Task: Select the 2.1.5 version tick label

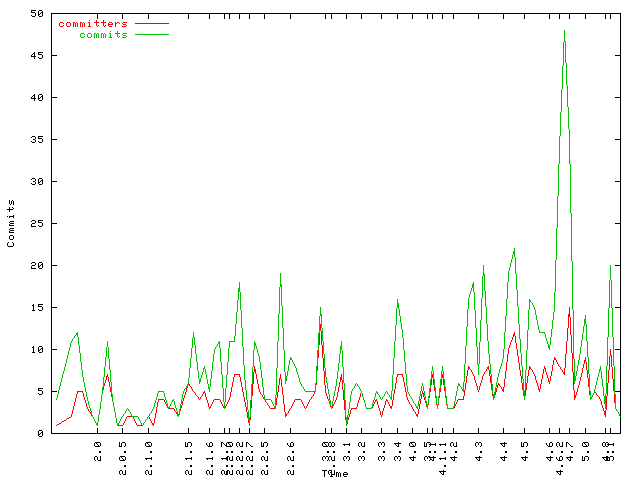Action: click(x=189, y=455)
